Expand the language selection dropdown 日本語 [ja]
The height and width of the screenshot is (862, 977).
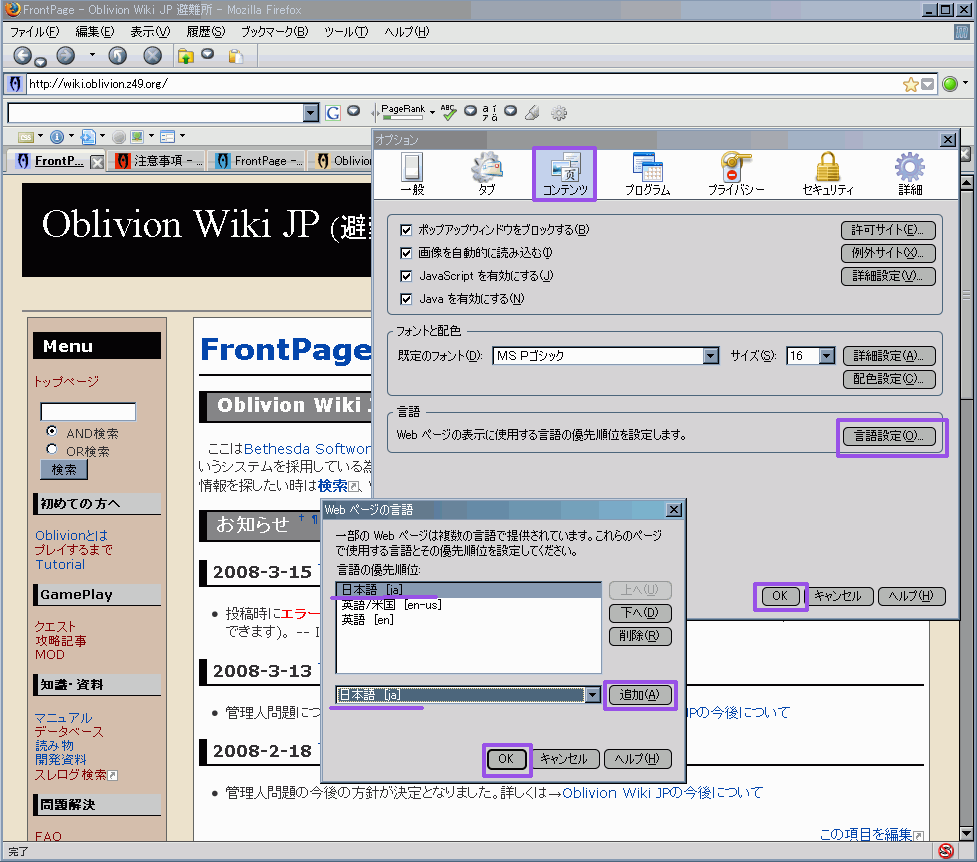pos(592,695)
